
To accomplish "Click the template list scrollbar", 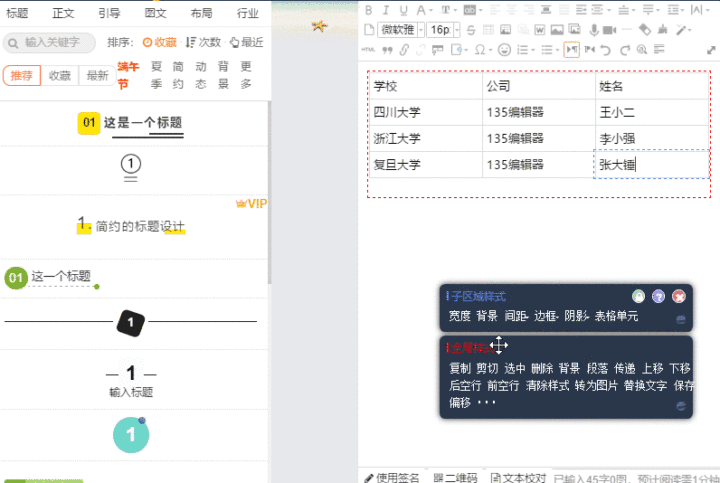I will point(270,193).
